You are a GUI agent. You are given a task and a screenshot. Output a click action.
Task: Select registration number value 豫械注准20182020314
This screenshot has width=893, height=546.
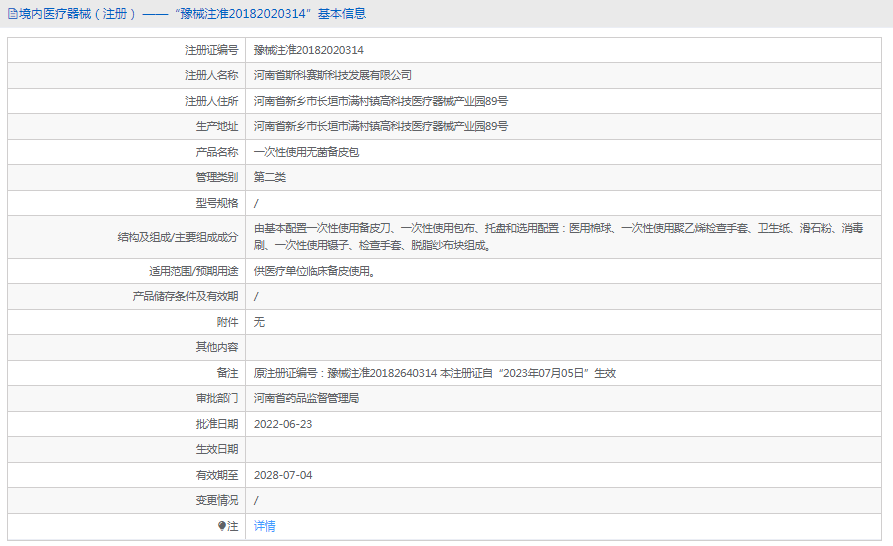308,50
